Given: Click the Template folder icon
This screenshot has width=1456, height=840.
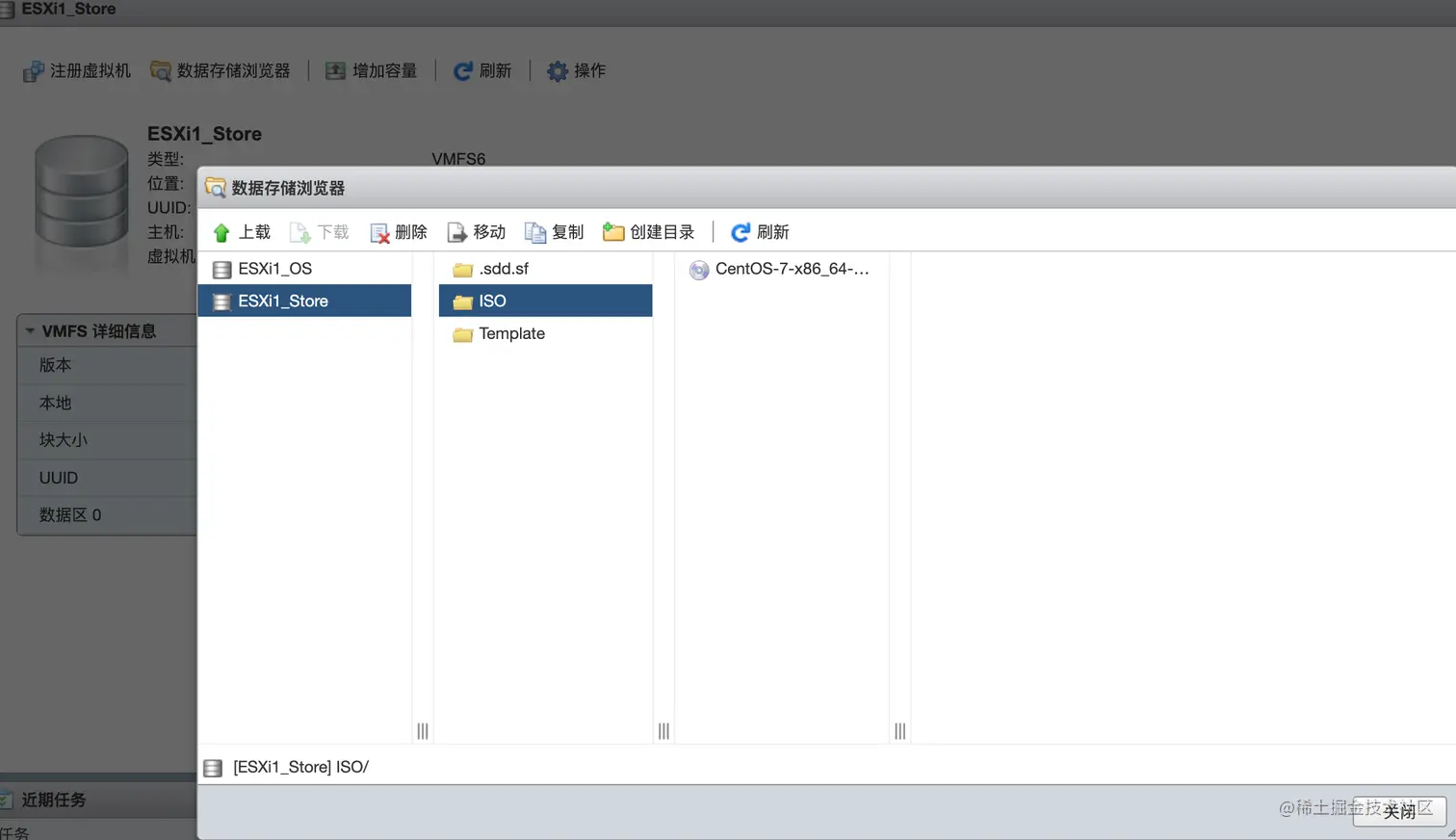Looking at the screenshot, I should coord(463,334).
